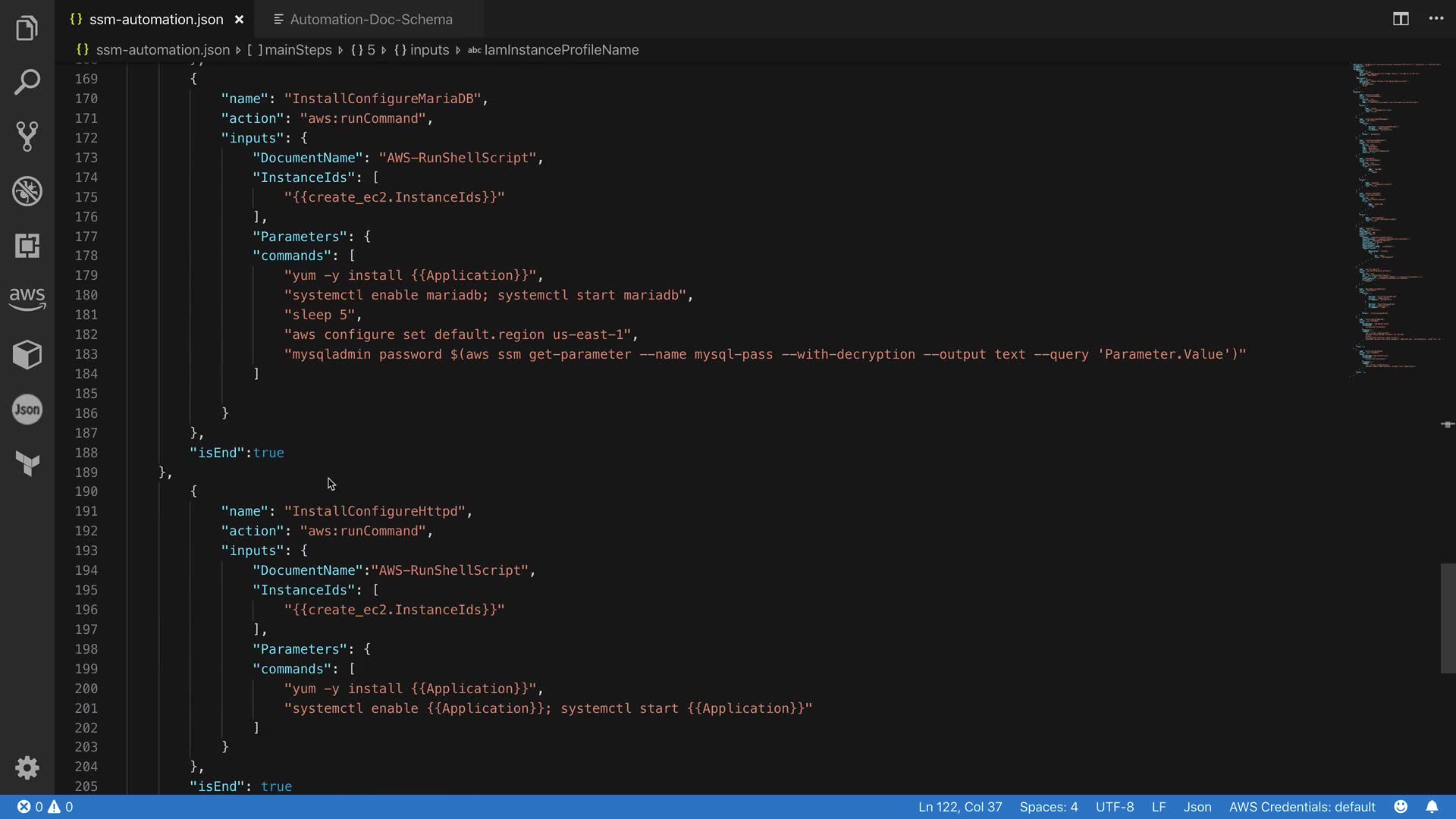Open the Search panel icon
This screenshot has height=819, width=1456.
27,82
